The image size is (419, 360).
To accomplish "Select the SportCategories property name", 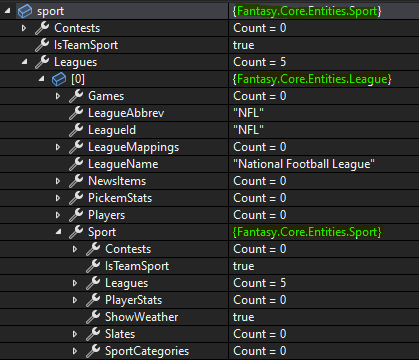I will click(147, 351).
